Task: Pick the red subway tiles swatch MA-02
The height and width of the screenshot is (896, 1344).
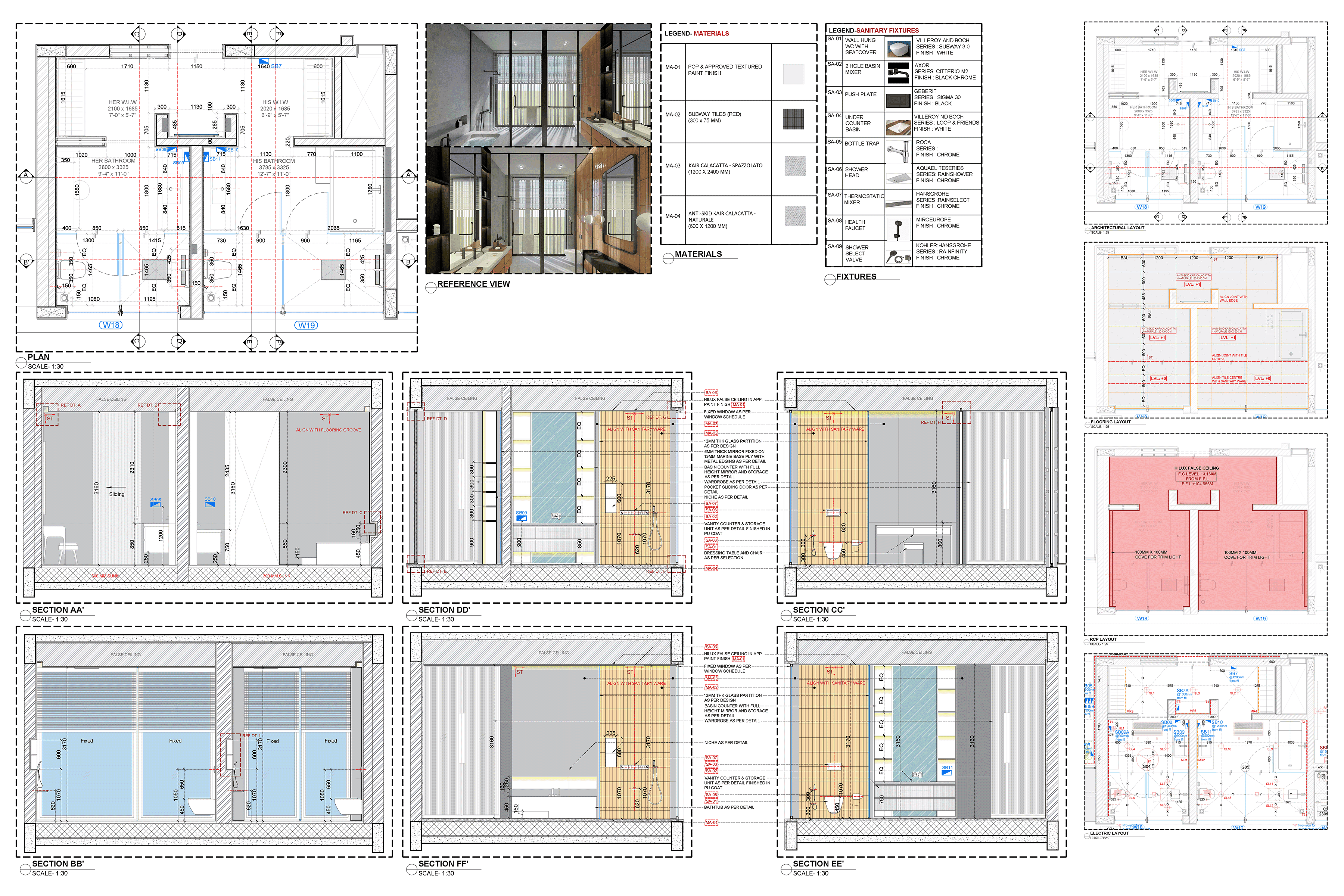Action: coord(794,119)
